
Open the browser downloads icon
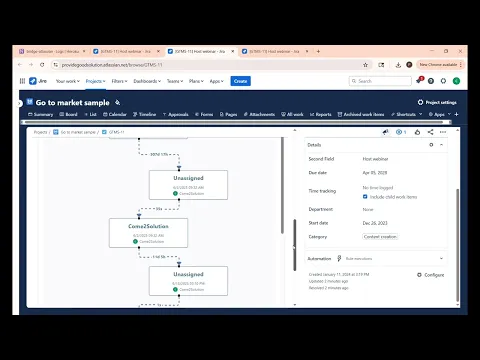(x=398, y=65)
